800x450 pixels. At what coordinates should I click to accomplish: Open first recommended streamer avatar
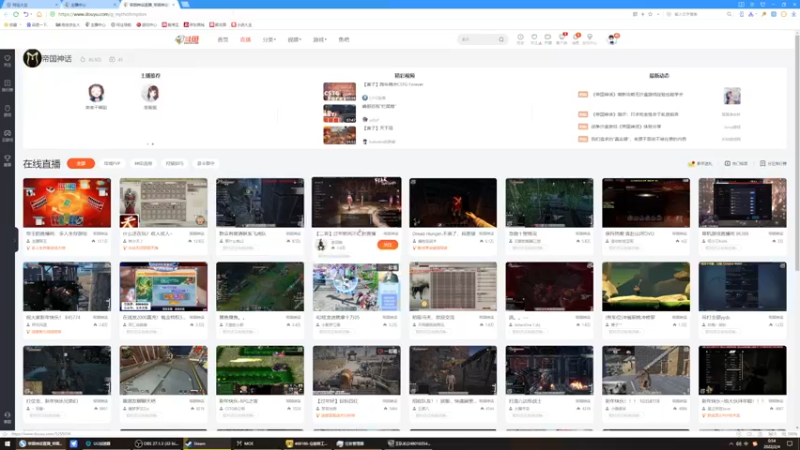point(96,93)
